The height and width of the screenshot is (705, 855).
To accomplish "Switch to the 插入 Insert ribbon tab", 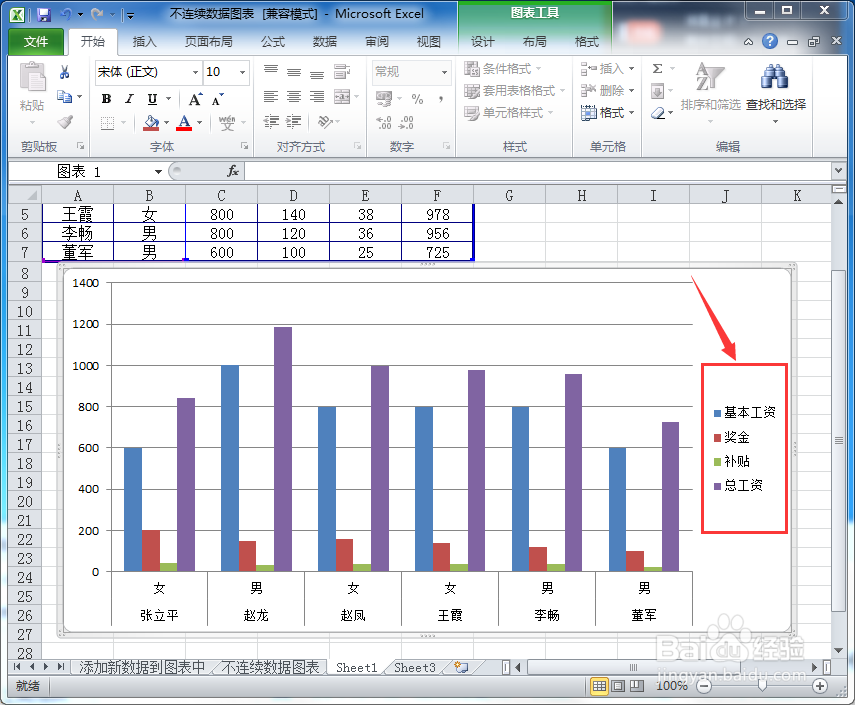I will (x=144, y=41).
